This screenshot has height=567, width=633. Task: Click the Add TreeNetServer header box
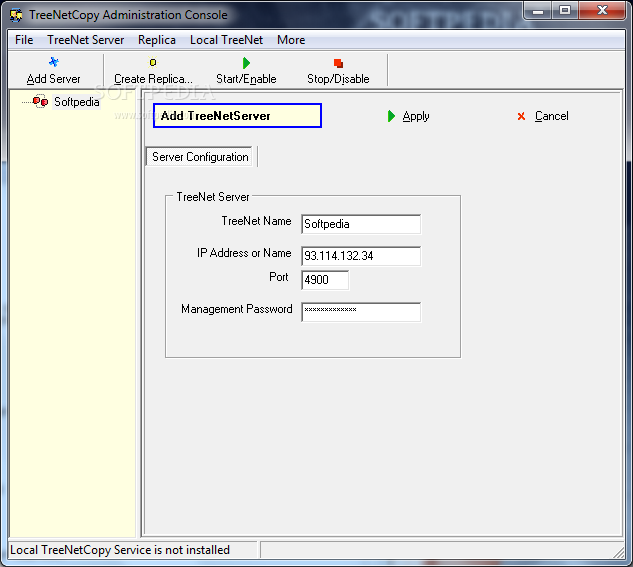point(237,116)
